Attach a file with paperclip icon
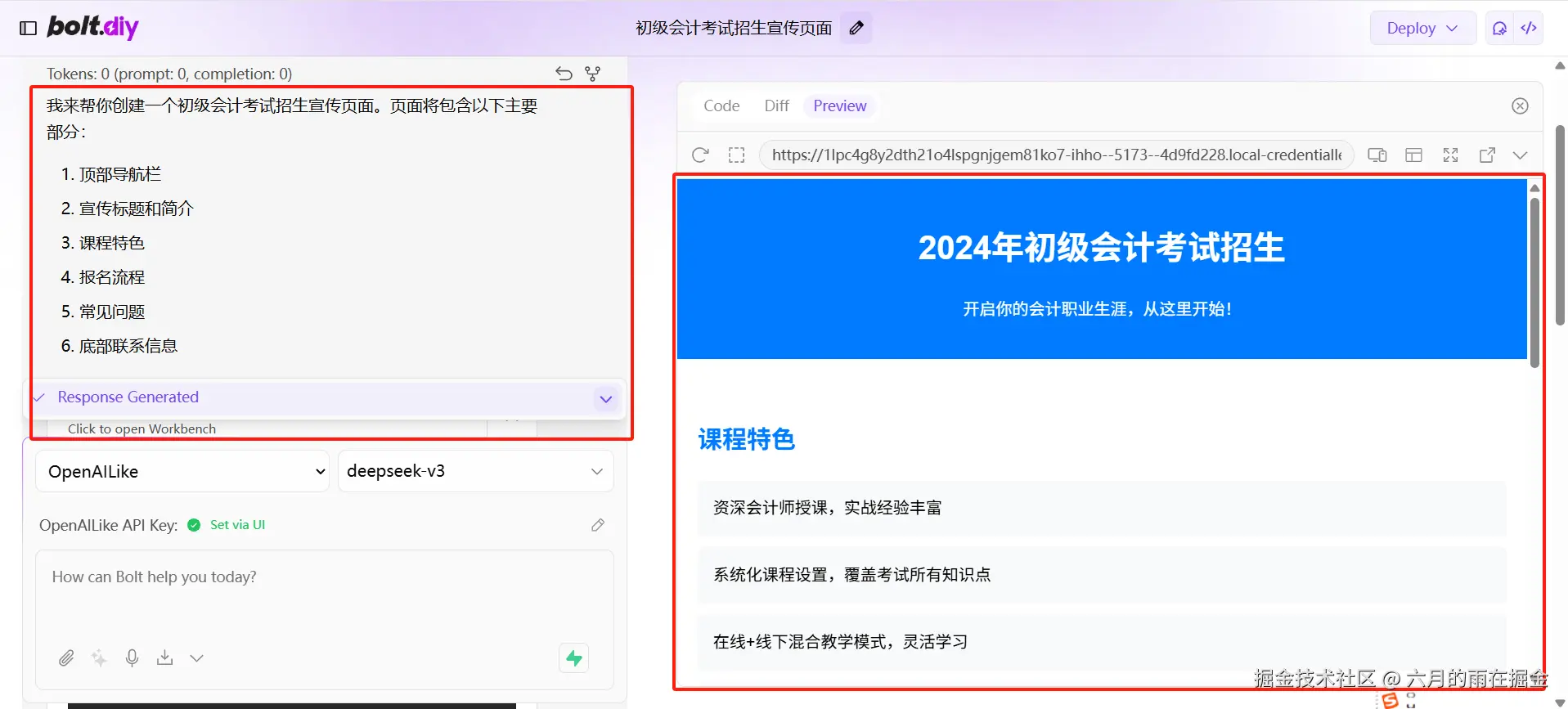This screenshot has height=709, width=1568. pyautogui.click(x=66, y=657)
